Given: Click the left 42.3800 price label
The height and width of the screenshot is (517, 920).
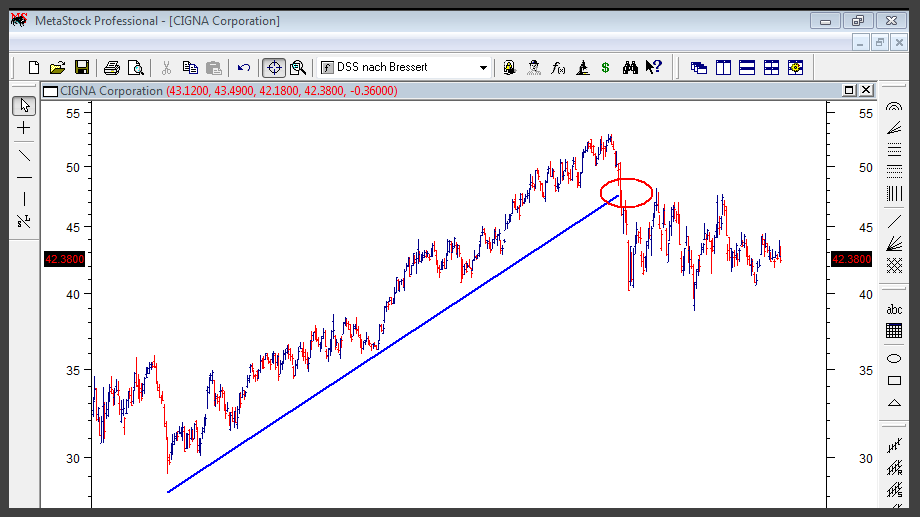Looking at the screenshot, I should coord(65,259).
